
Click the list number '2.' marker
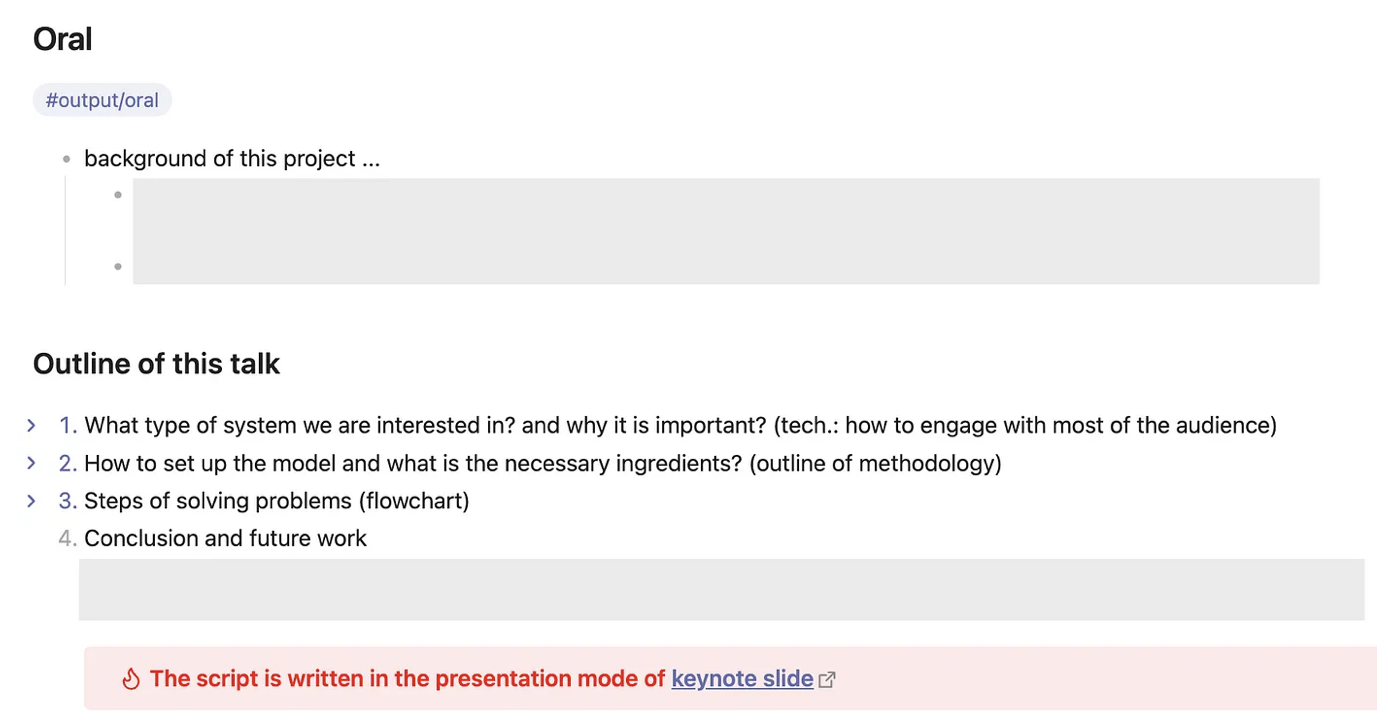68,463
